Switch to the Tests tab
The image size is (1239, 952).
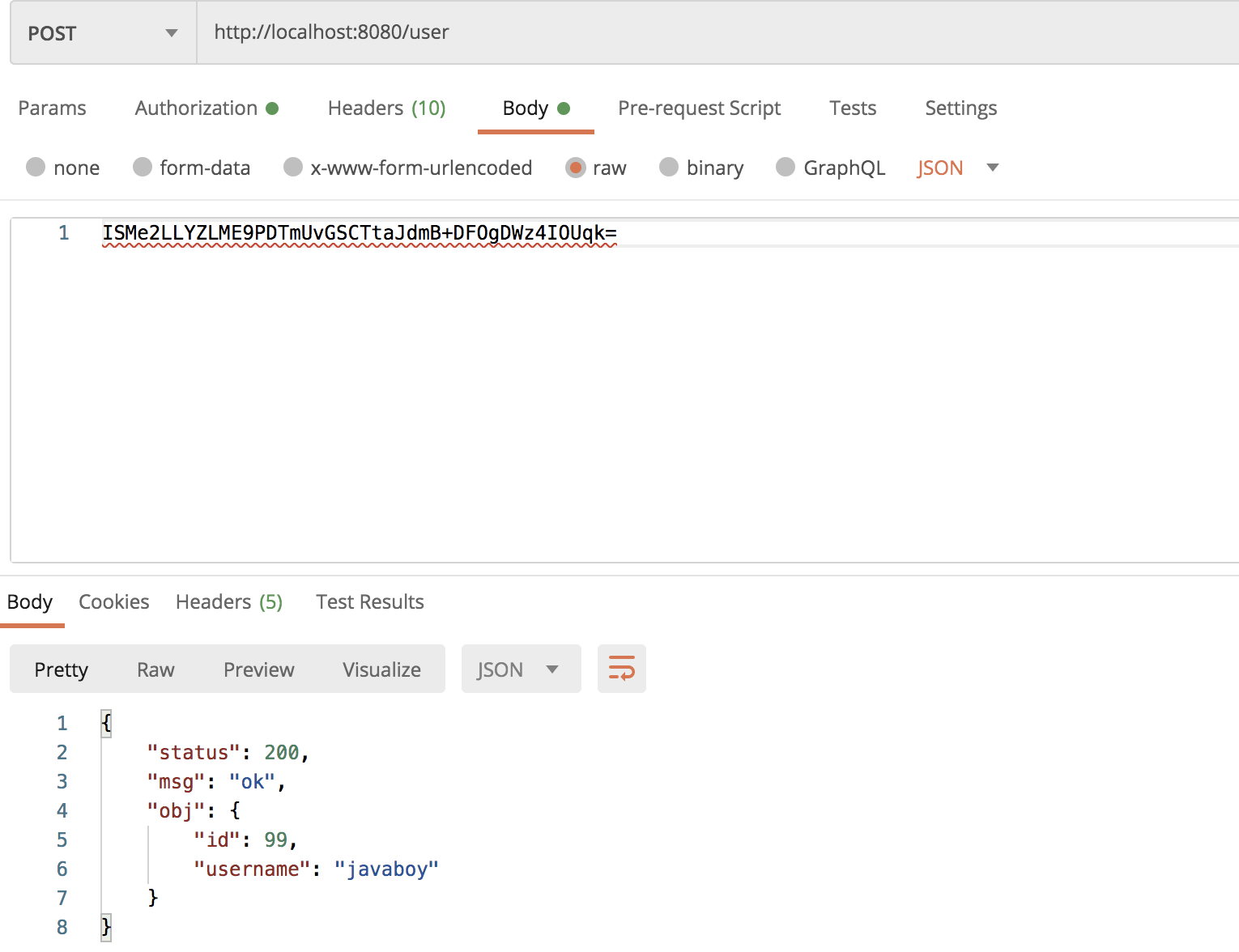coord(852,108)
